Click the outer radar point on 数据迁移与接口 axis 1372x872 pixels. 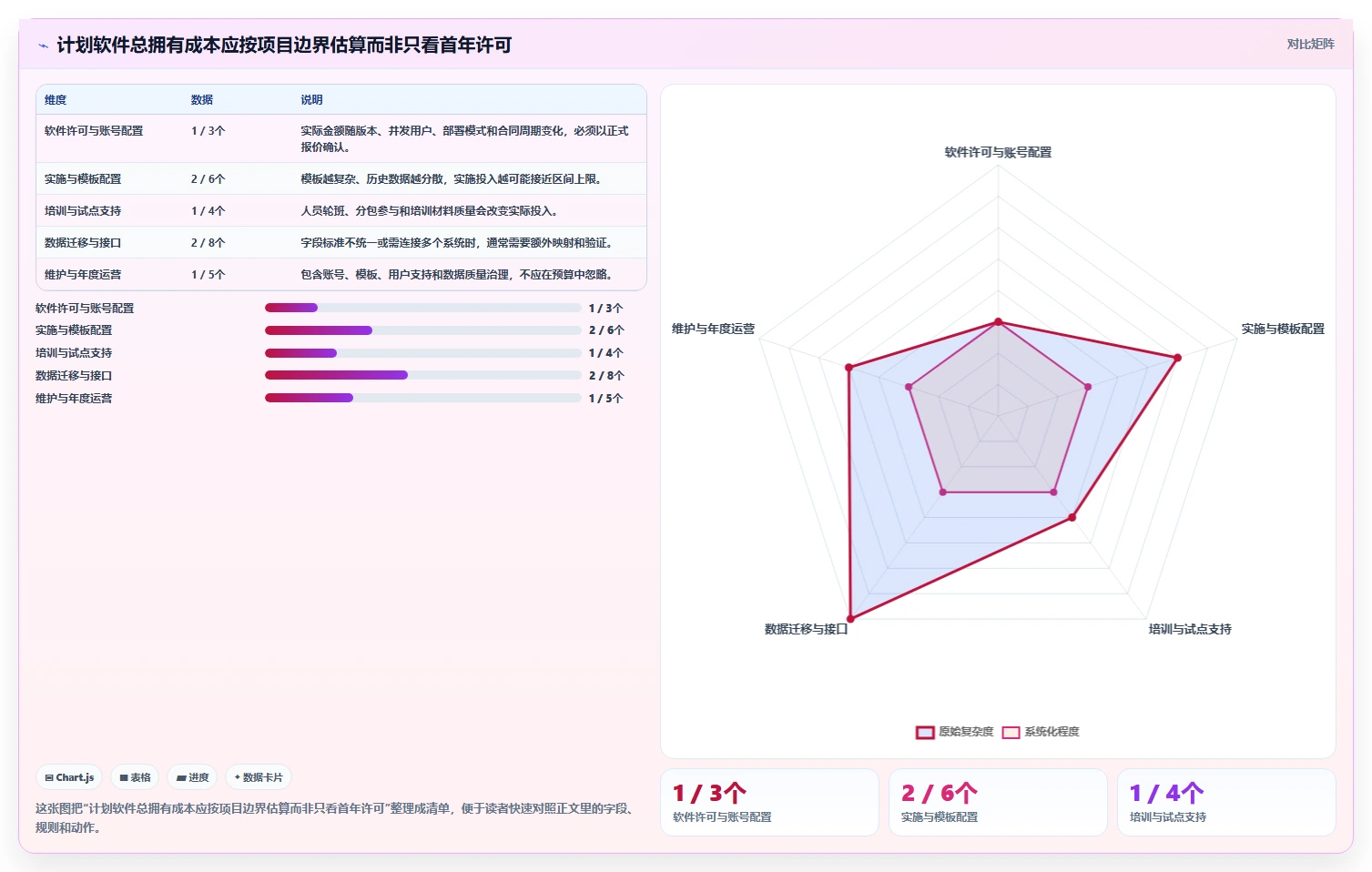pyautogui.click(x=849, y=620)
